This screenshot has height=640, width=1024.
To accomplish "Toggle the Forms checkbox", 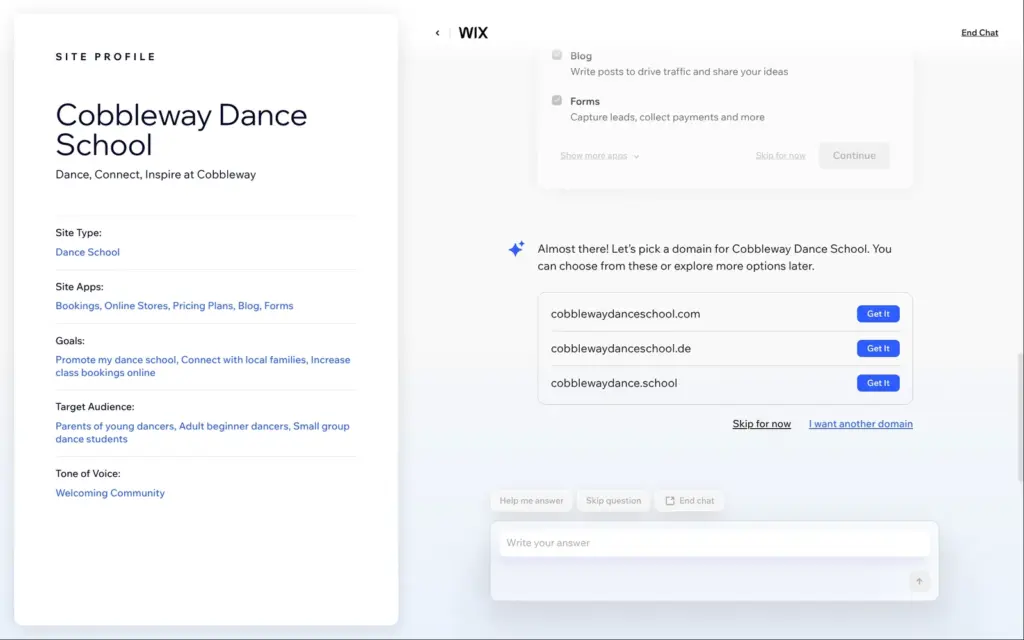I will pos(556,101).
